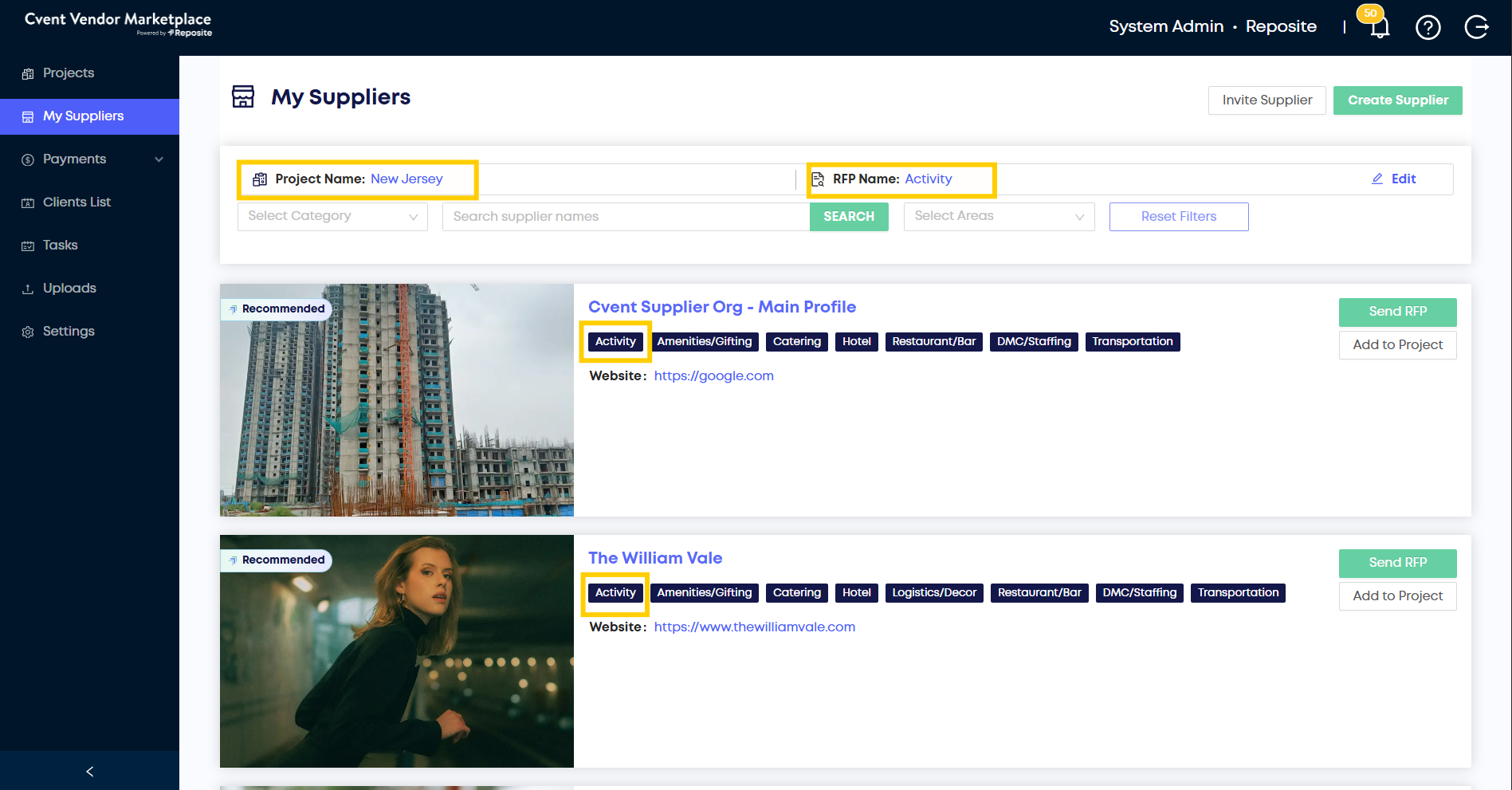Image resolution: width=1512 pixels, height=790 pixels.
Task: Open The William Vale supplier link
Action: coord(655,558)
